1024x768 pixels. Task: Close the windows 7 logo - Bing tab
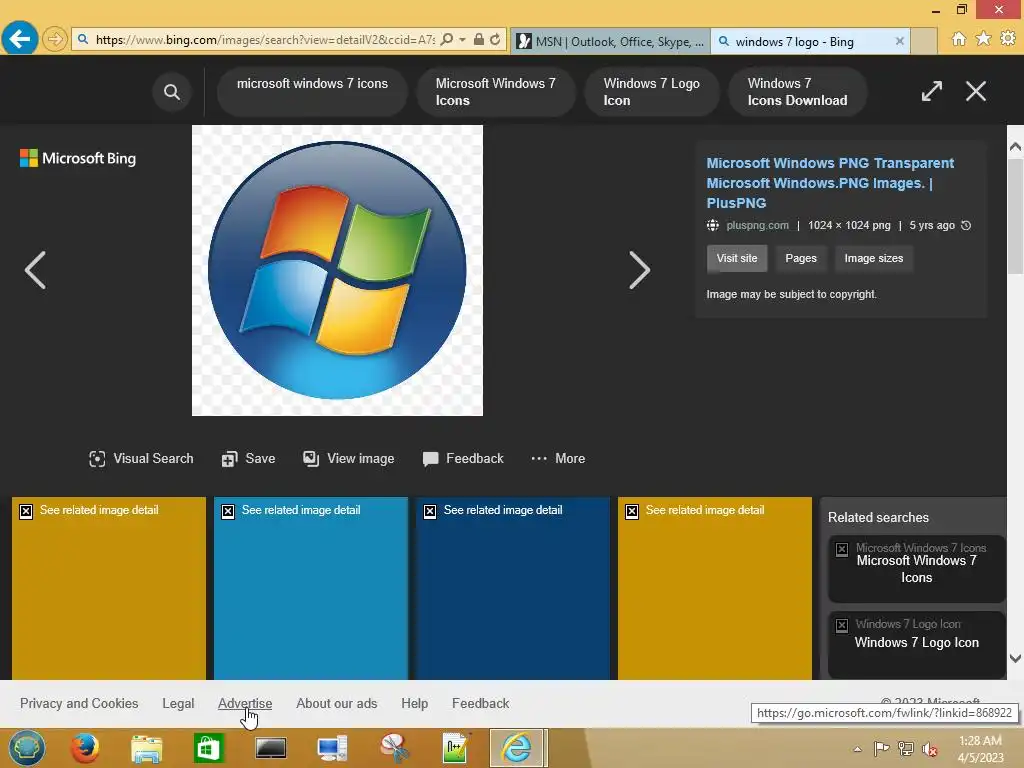tap(899, 41)
